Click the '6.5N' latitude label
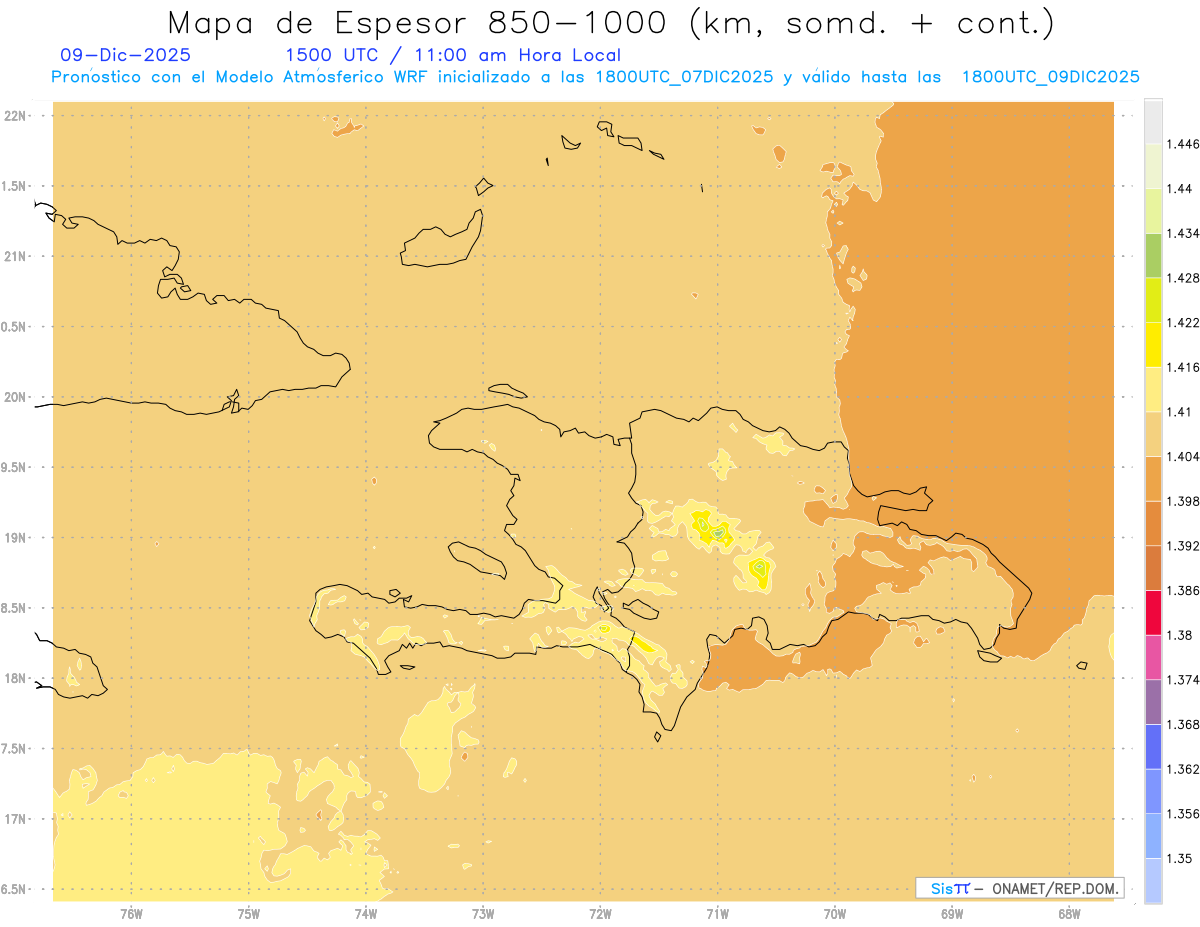1200x927 pixels. (x=15, y=889)
